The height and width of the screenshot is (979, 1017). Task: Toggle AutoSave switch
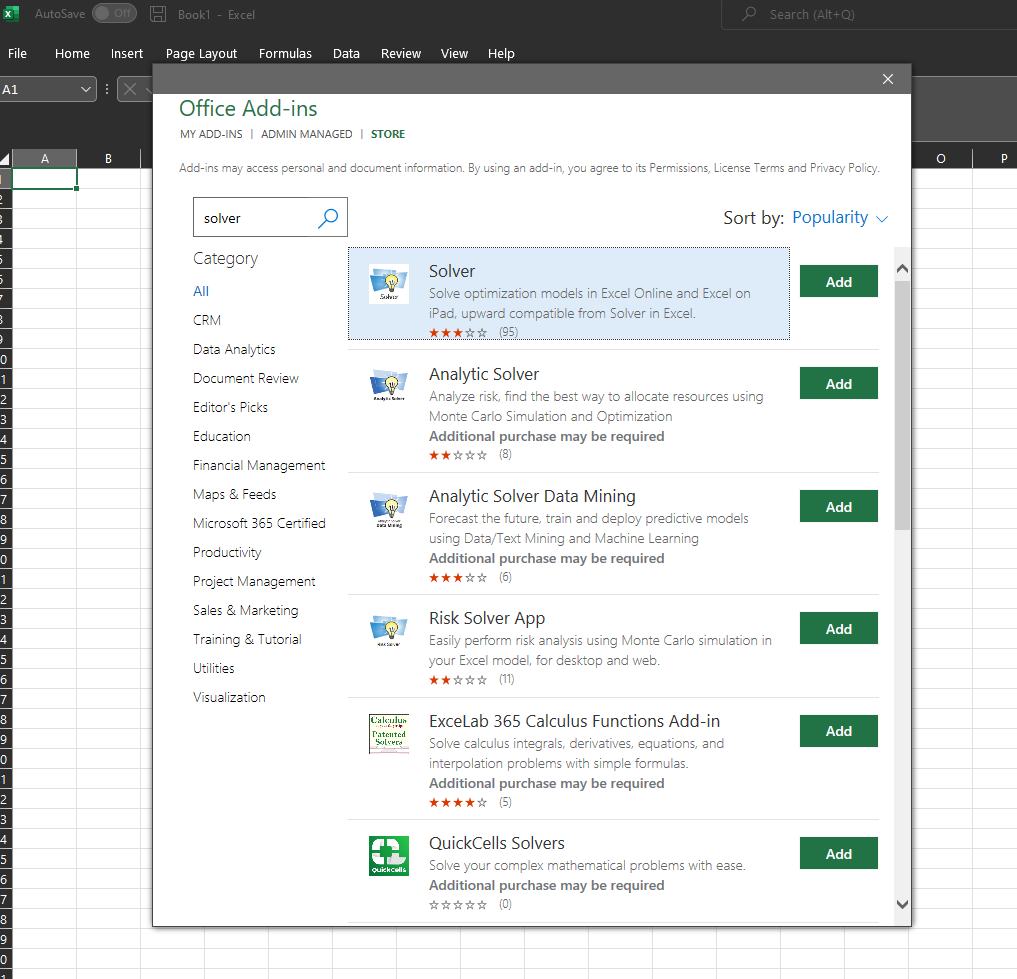(x=114, y=13)
